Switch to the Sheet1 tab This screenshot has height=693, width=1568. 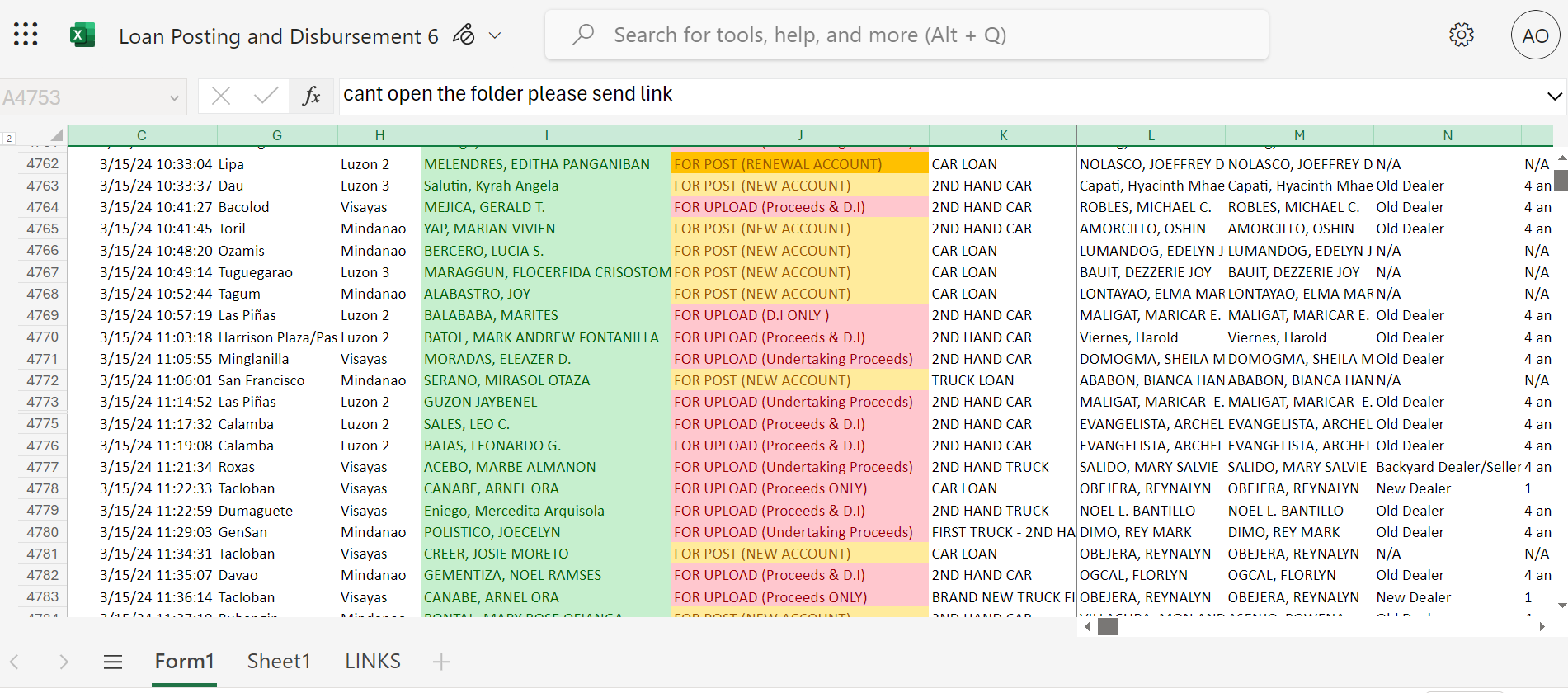(x=279, y=662)
